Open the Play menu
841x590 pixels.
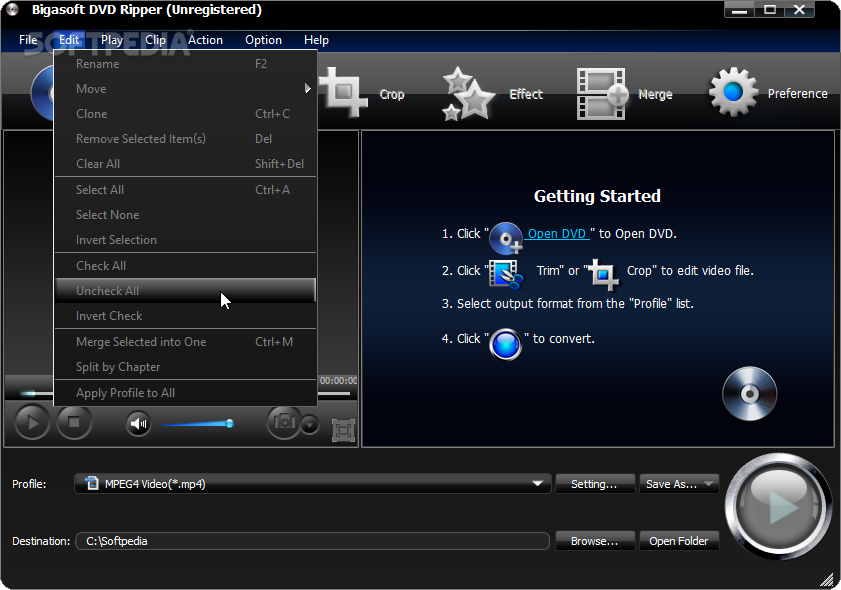pyautogui.click(x=112, y=40)
